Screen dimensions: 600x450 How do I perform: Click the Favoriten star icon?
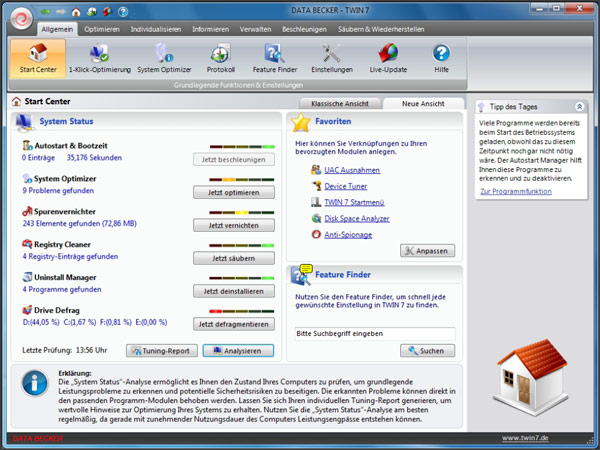point(301,122)
